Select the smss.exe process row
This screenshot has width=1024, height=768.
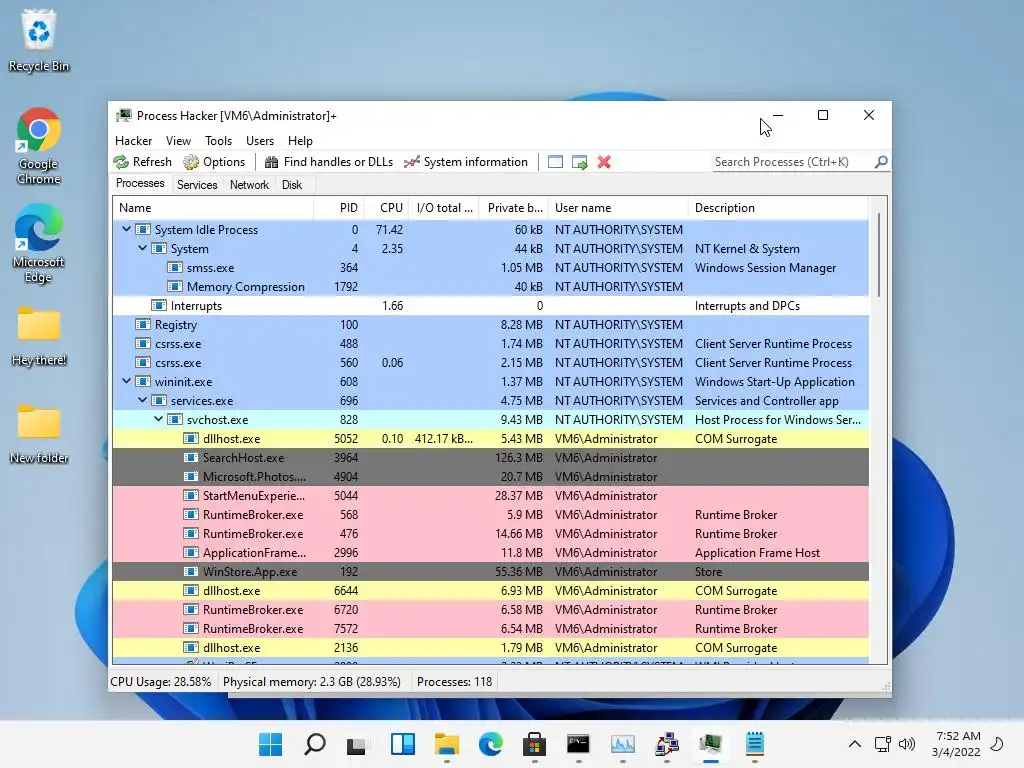(490, 268)
